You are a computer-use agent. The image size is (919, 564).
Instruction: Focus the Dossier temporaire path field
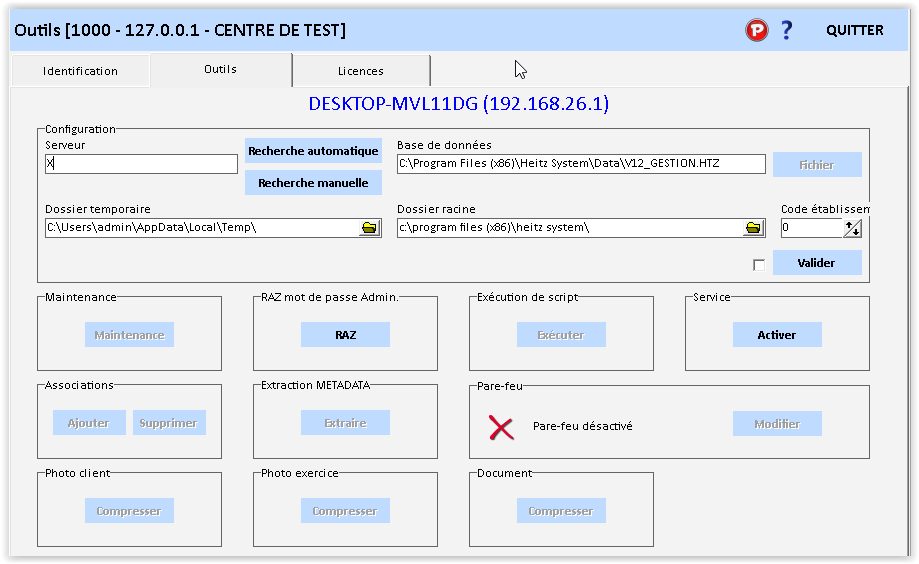[x=200, y=228]
